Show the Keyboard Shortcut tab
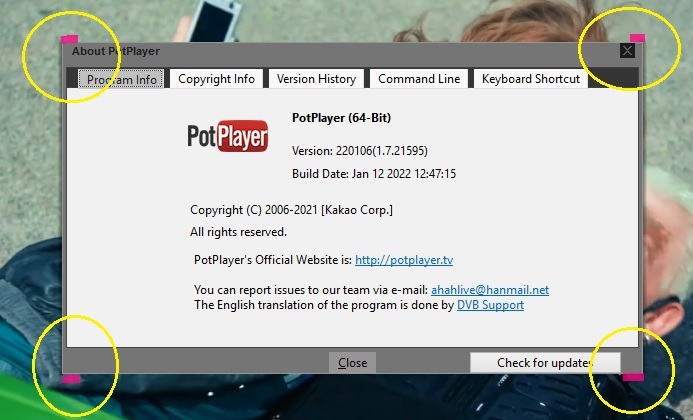Image resolution: width=693 pixels, height=420 pixels. click(x=530, y=79)
